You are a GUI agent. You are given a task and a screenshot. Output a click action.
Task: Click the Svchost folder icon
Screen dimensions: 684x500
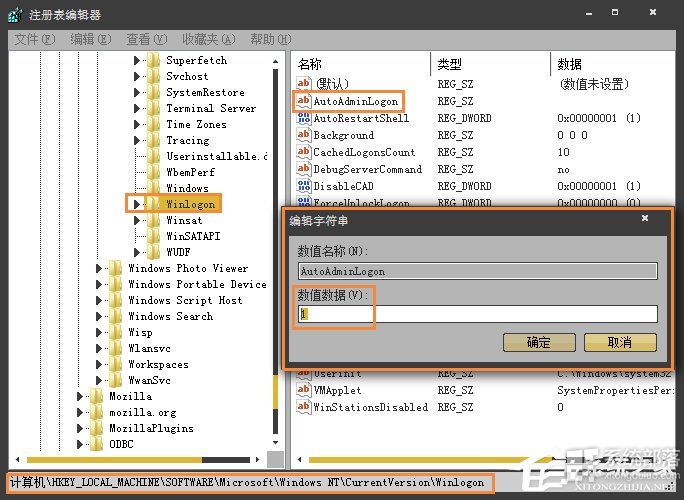click(x=153, y=76)
